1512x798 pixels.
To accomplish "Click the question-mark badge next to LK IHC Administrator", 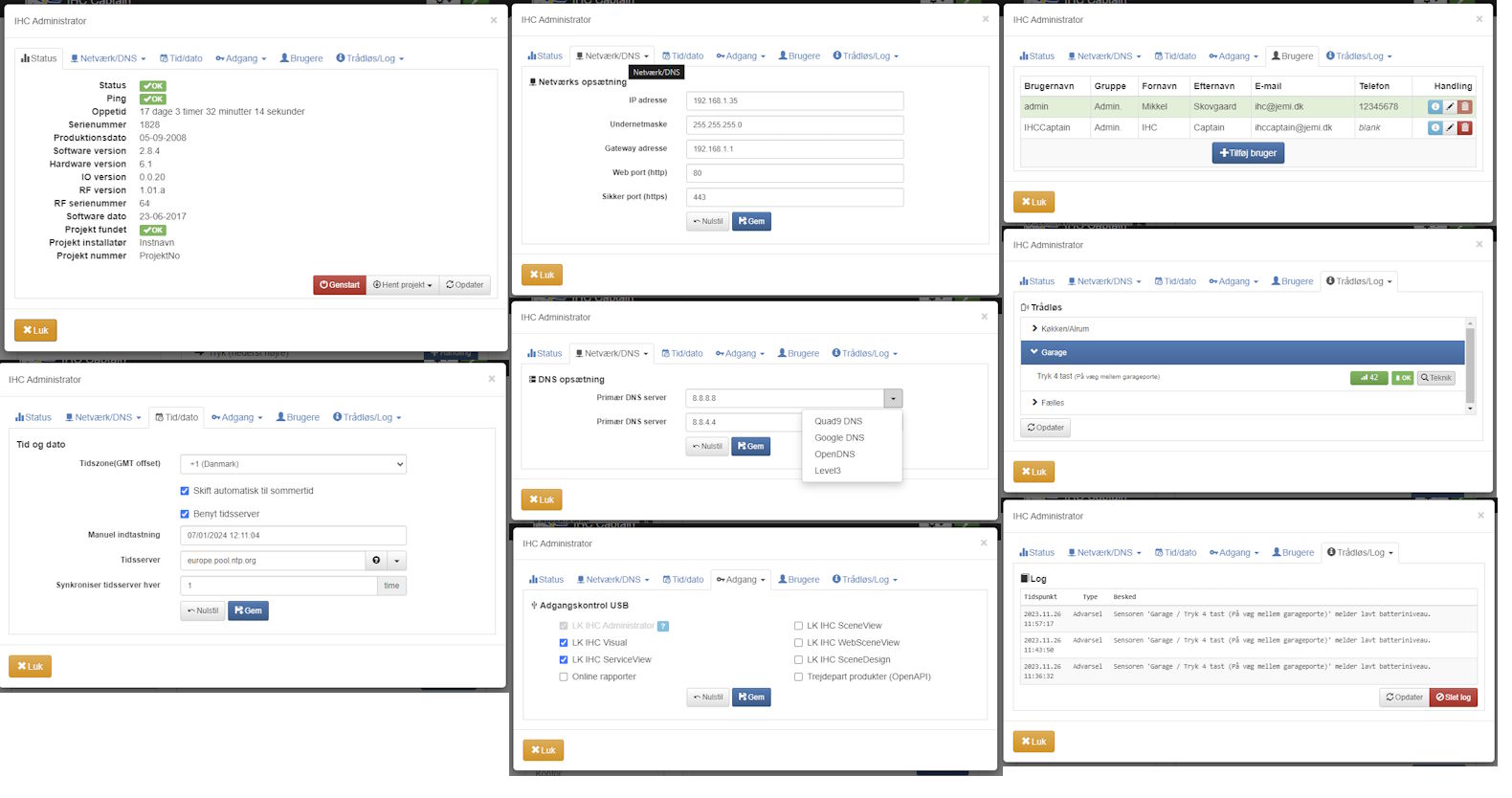I will (x=663, y=627).
